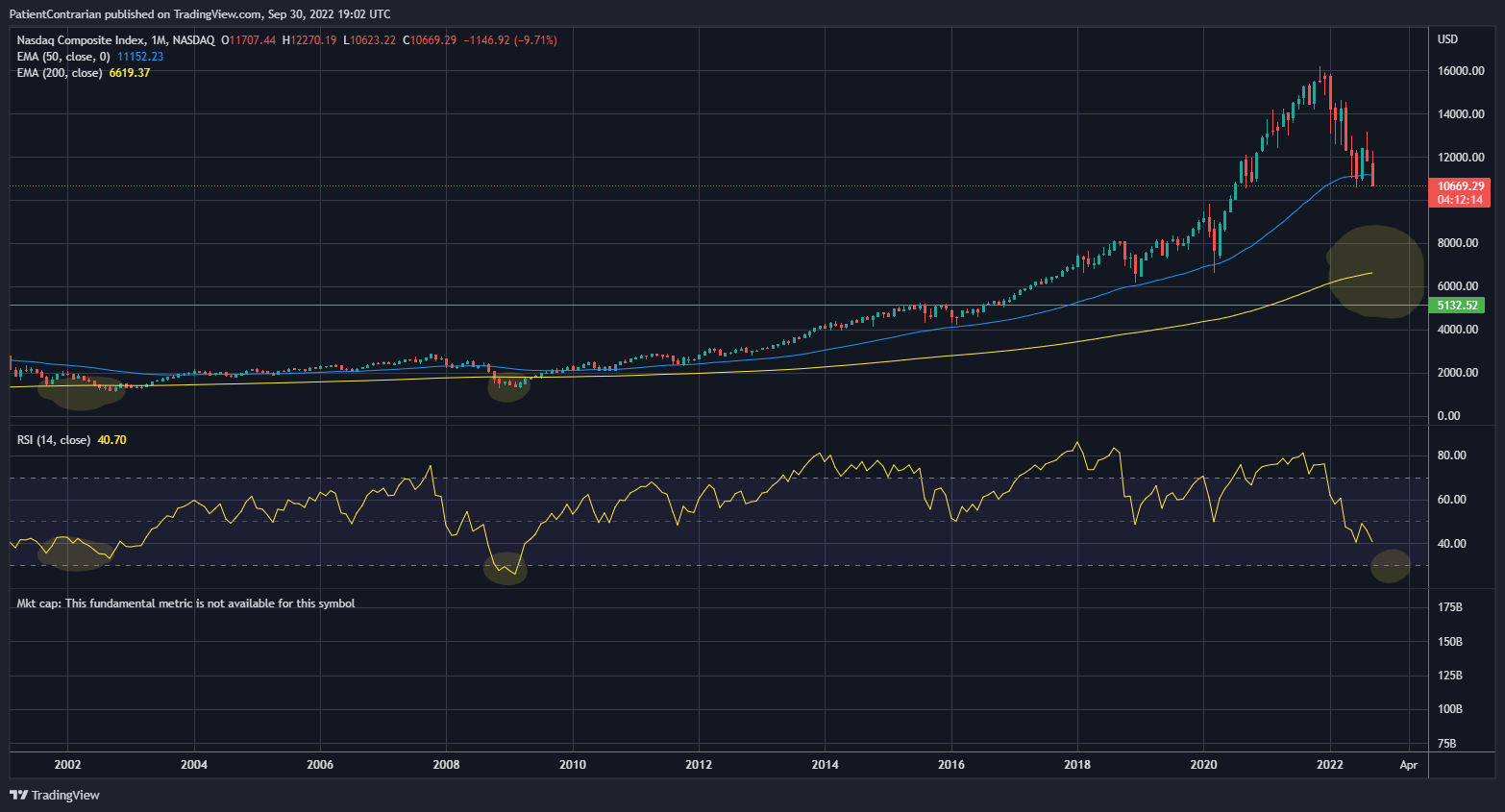Click the low price L10623.22
1505x812 pixels.
pos(370,40)
